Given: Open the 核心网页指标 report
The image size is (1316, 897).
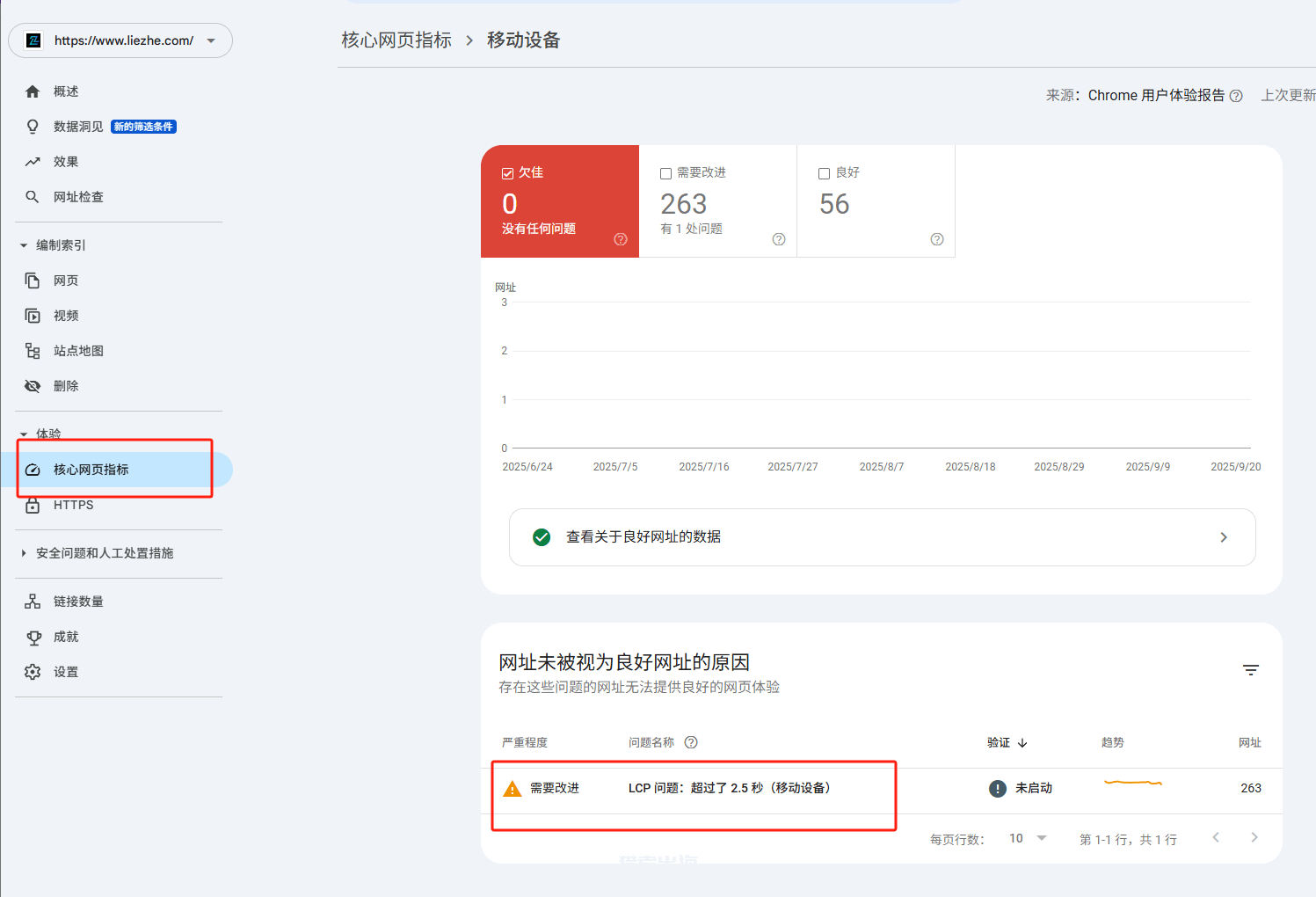Looking at the screenshot, I should click(x=90, y=469).
